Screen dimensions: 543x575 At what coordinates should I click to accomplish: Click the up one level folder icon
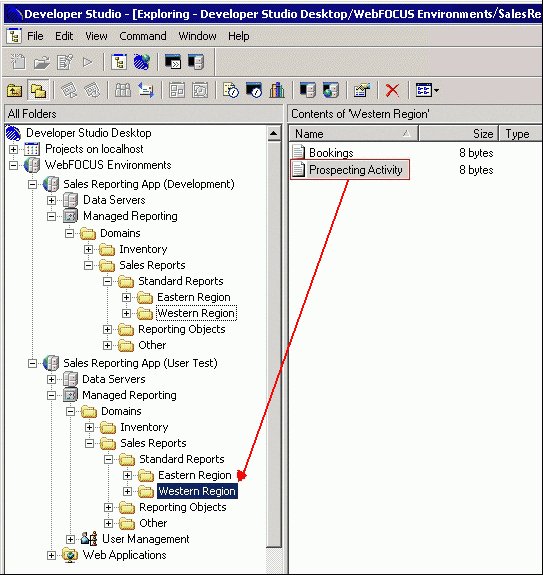pos(14,90)
